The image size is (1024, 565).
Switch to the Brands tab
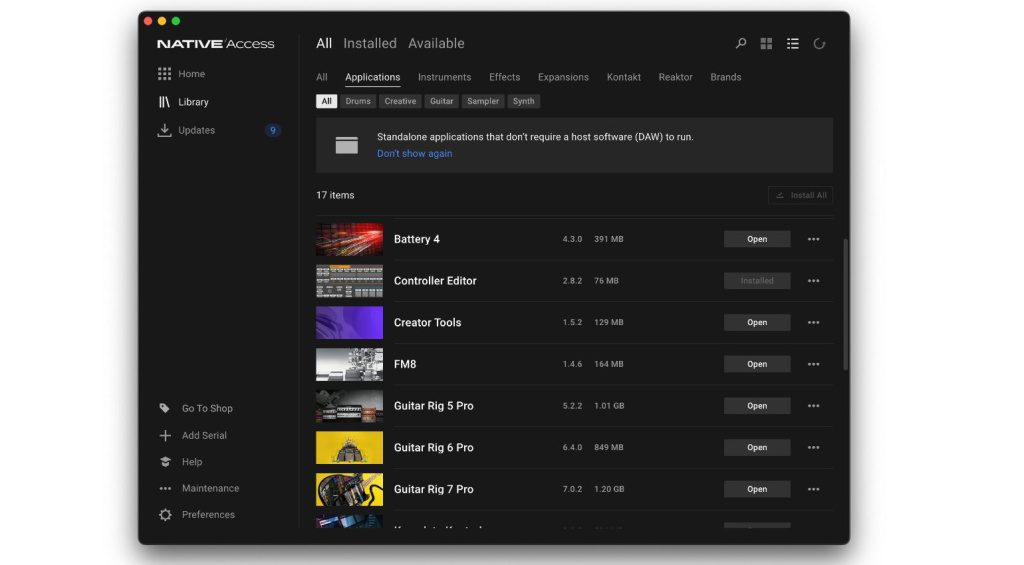(x=726, y=77)
